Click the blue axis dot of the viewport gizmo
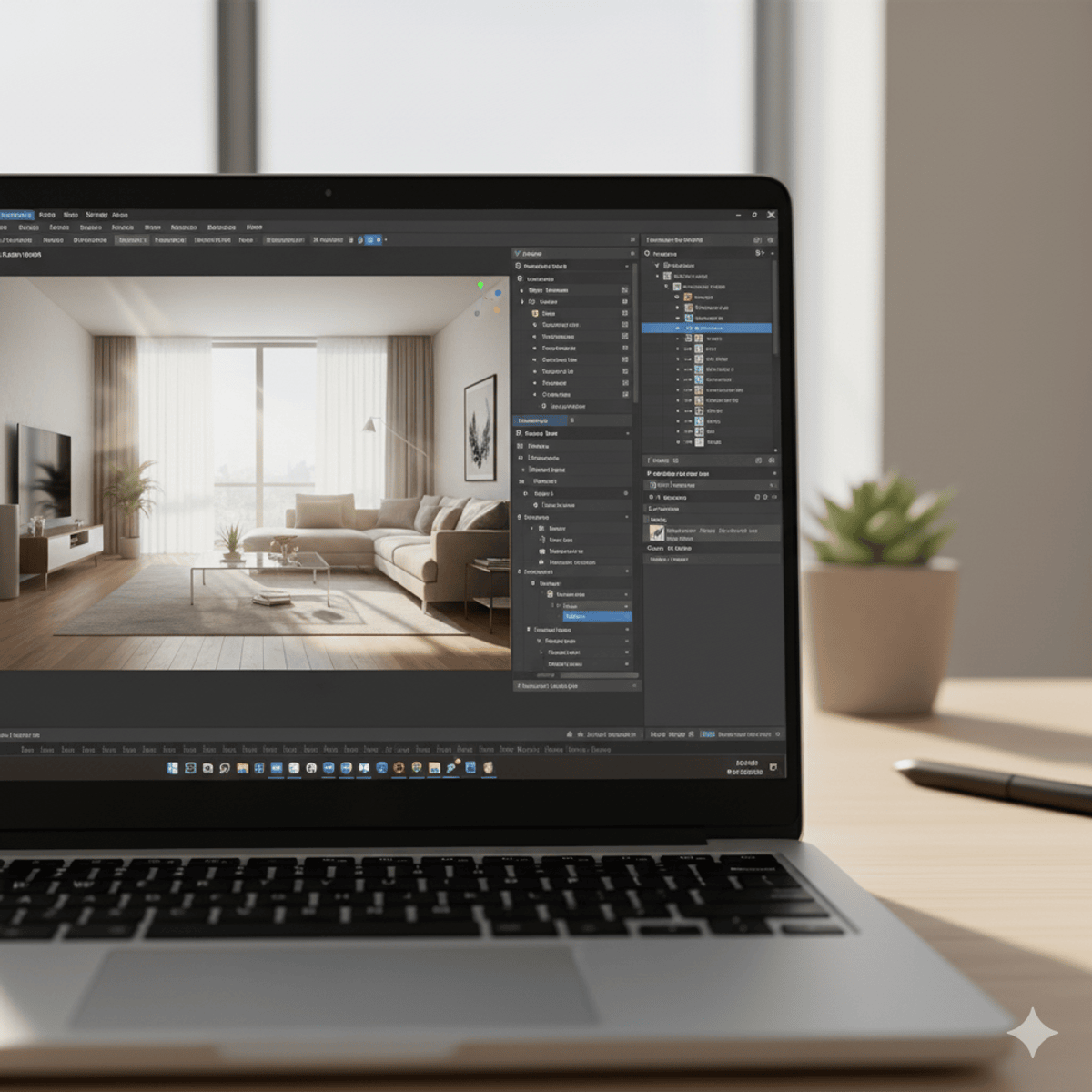Viewport: 1092px width, 1092px height. (x=498, y=293)
